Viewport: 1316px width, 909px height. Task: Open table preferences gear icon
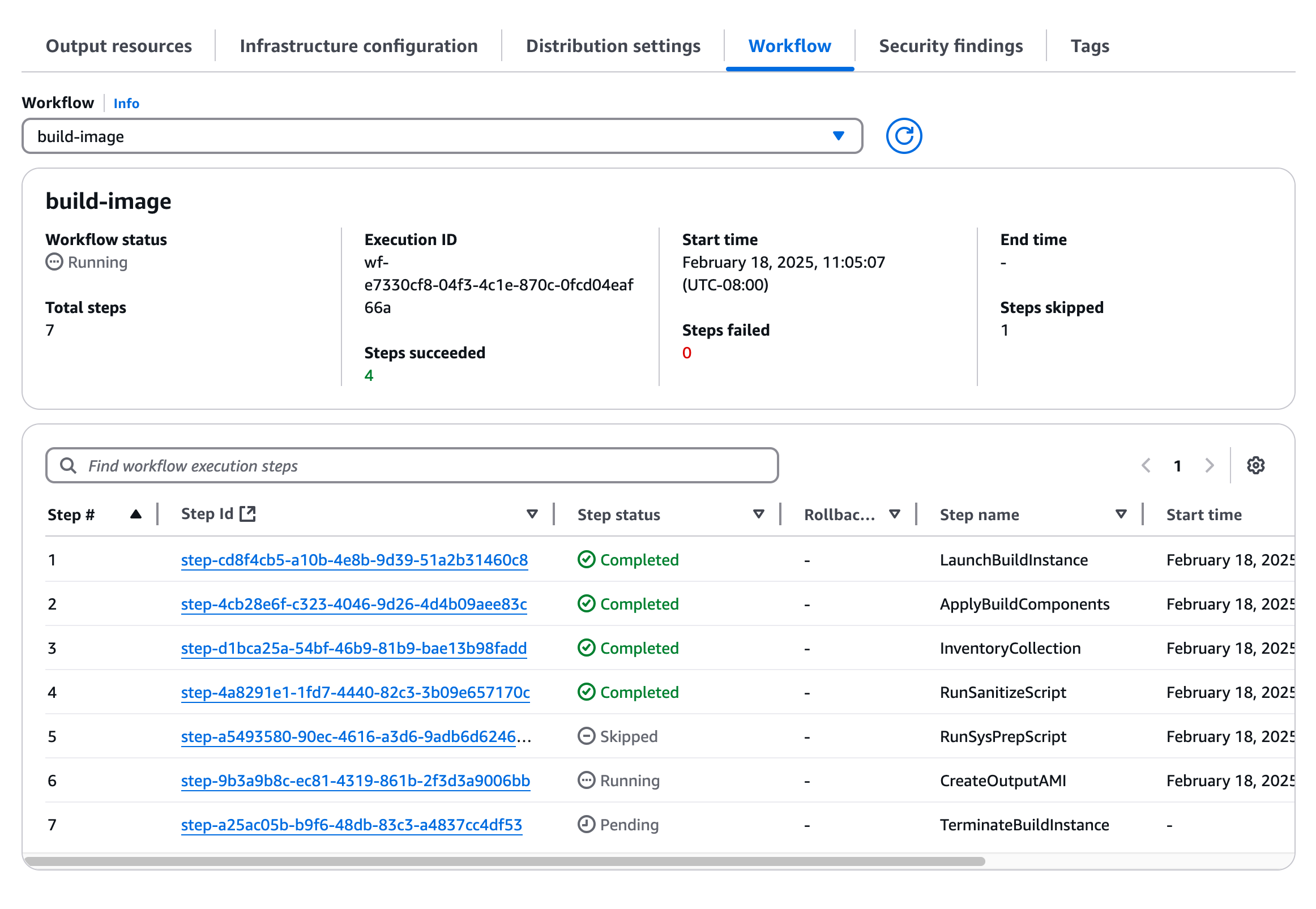tap(1255, 465)
